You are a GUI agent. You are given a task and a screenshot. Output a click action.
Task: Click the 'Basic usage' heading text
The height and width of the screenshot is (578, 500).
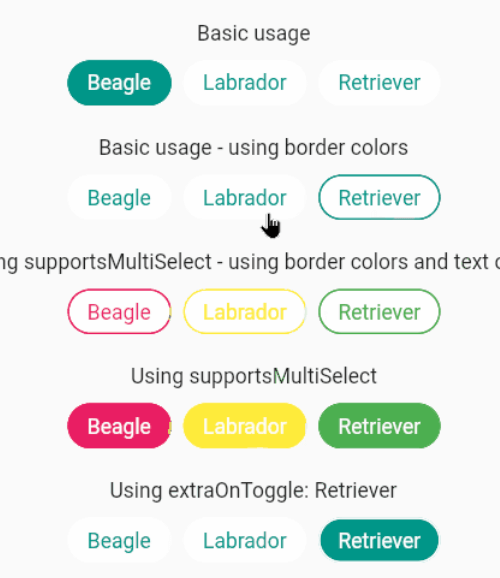[254, 34]
